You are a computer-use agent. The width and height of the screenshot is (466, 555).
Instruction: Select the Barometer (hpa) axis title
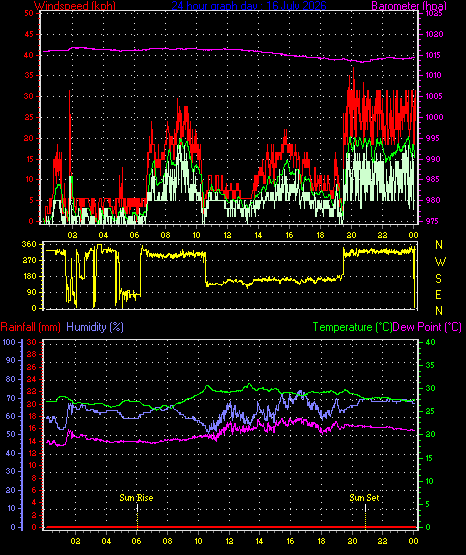click(x=409, y=6)
